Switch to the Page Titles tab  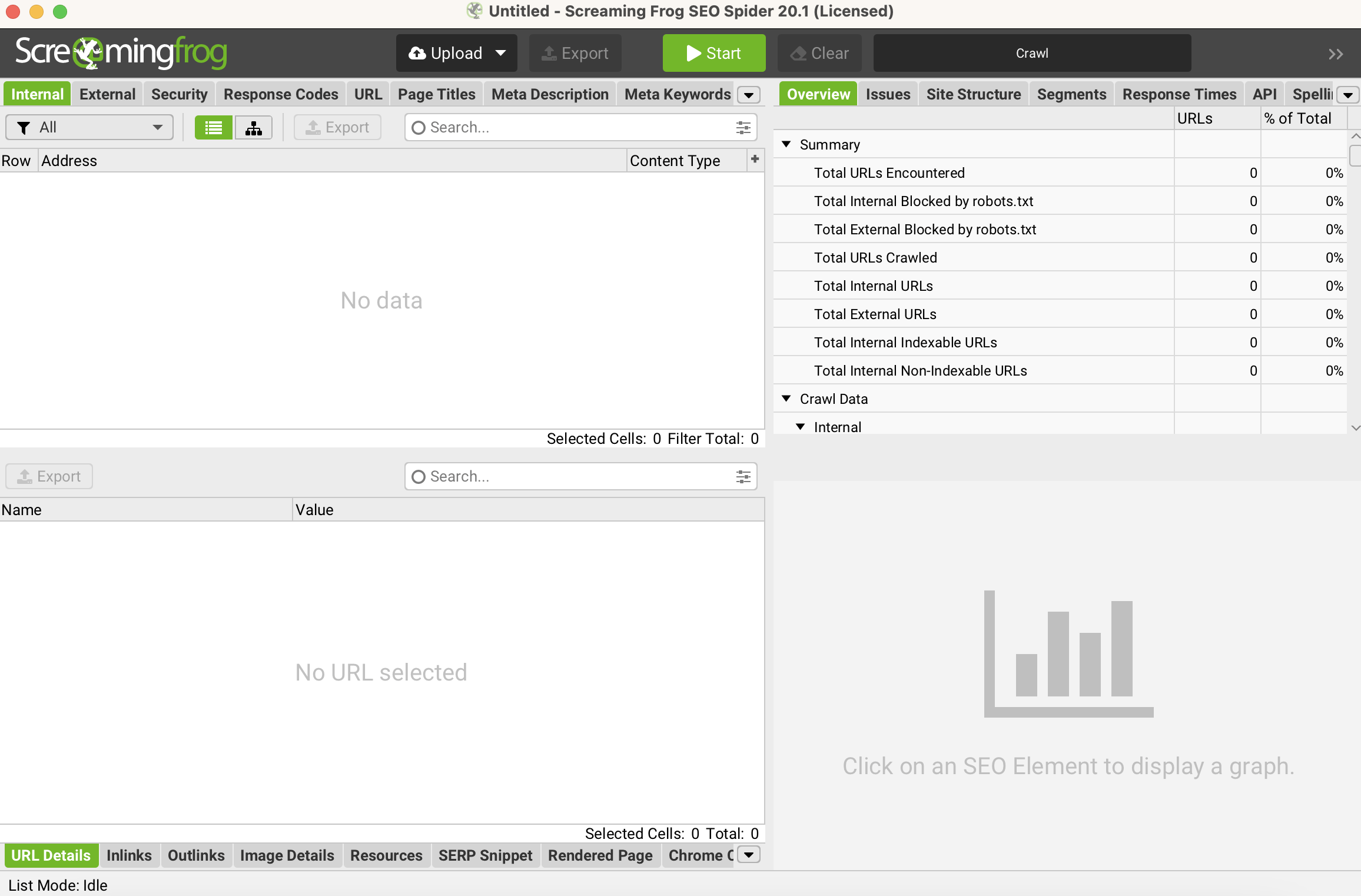(x=437, y=94)
